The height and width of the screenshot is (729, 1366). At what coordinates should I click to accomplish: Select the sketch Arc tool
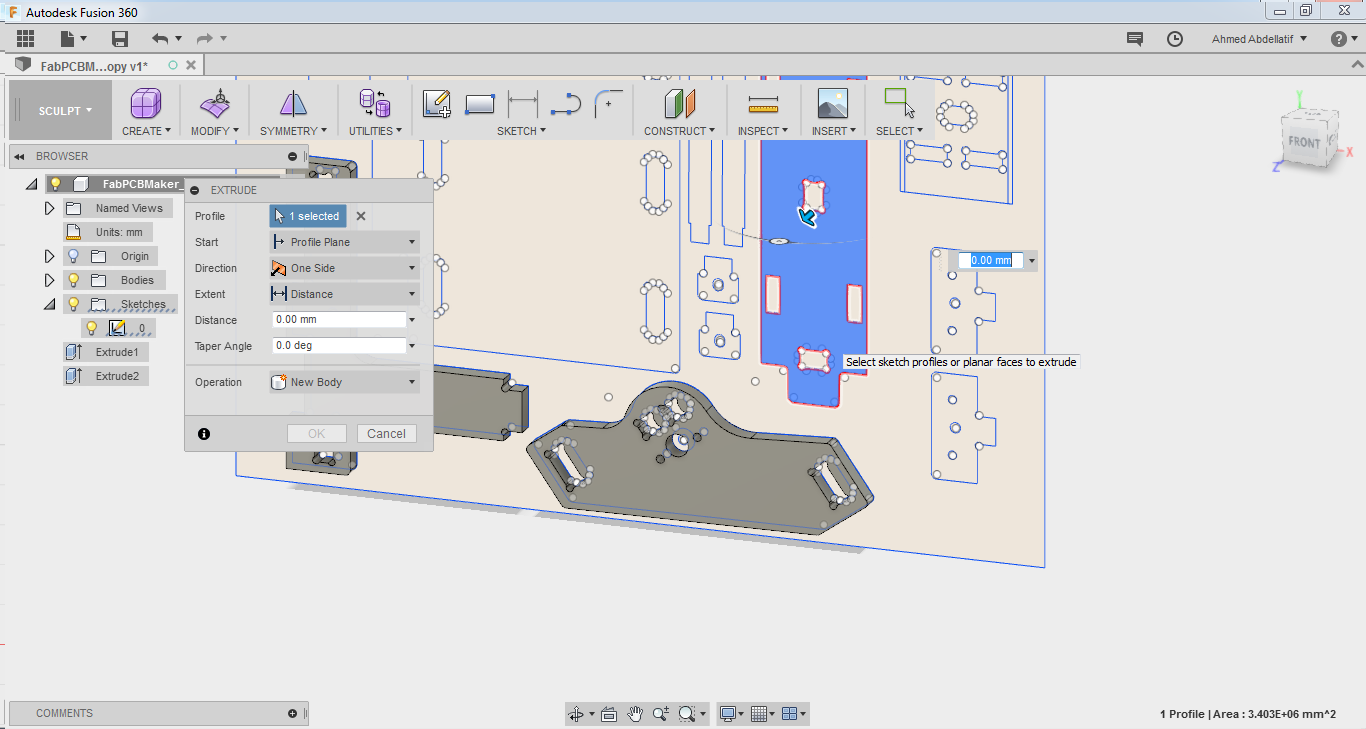[608, 103]
